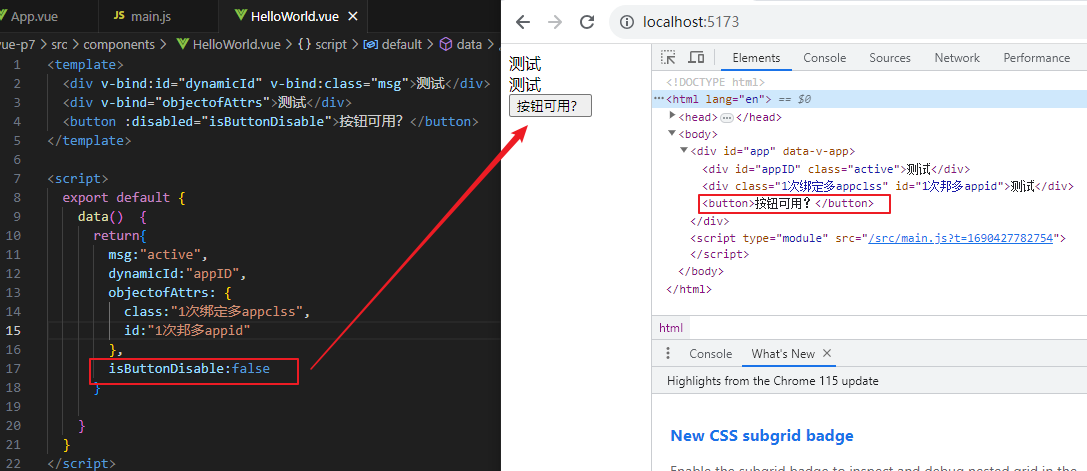Click the first 测试 text on page
The width and height of the screenshot is (1087, 471).
click(x=525, y=65)
